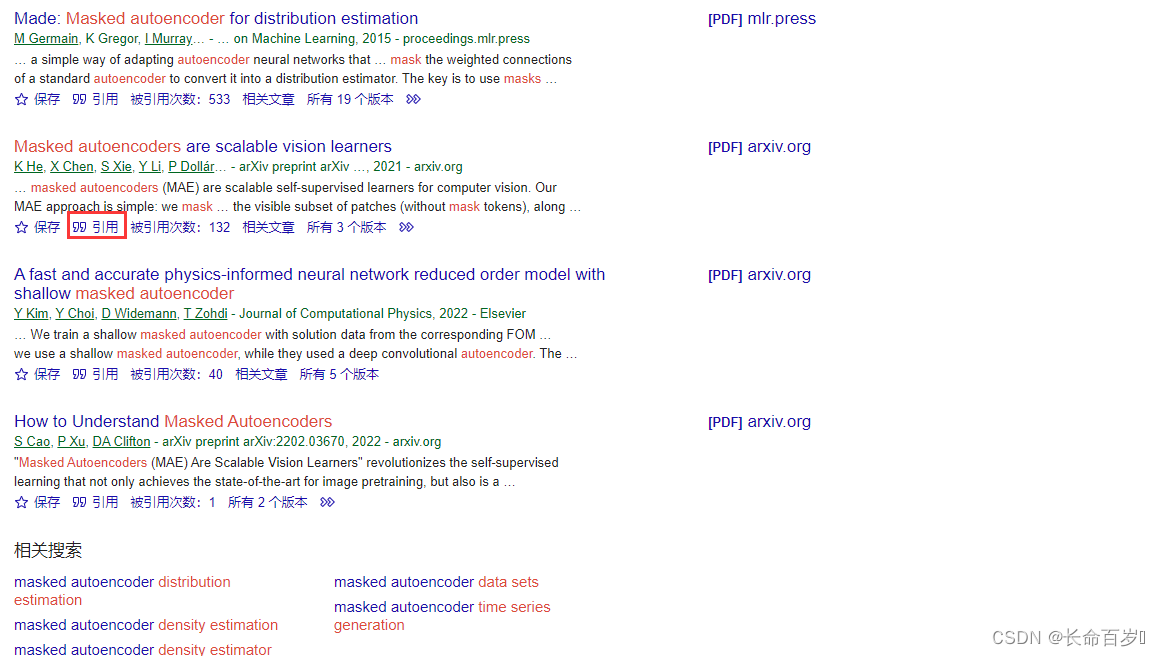Screen dimensions: 1160x656
Task: View author profile Y Choi
Action: pyautogui.click(x=75, y=314)
